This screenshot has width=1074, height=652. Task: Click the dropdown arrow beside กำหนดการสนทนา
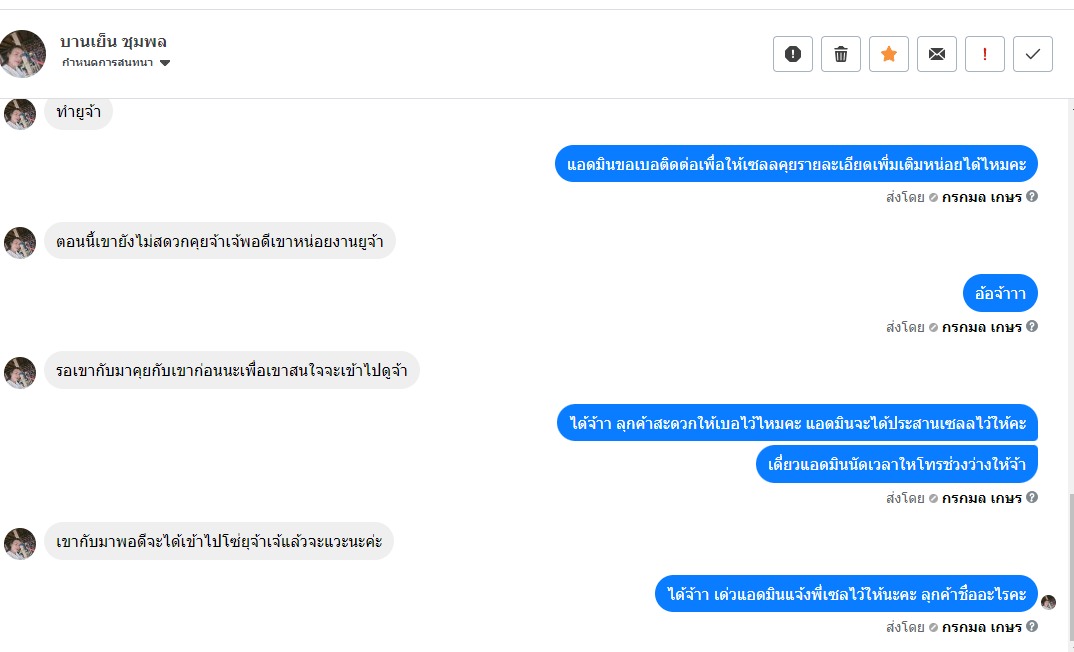[x=165, y=63]
